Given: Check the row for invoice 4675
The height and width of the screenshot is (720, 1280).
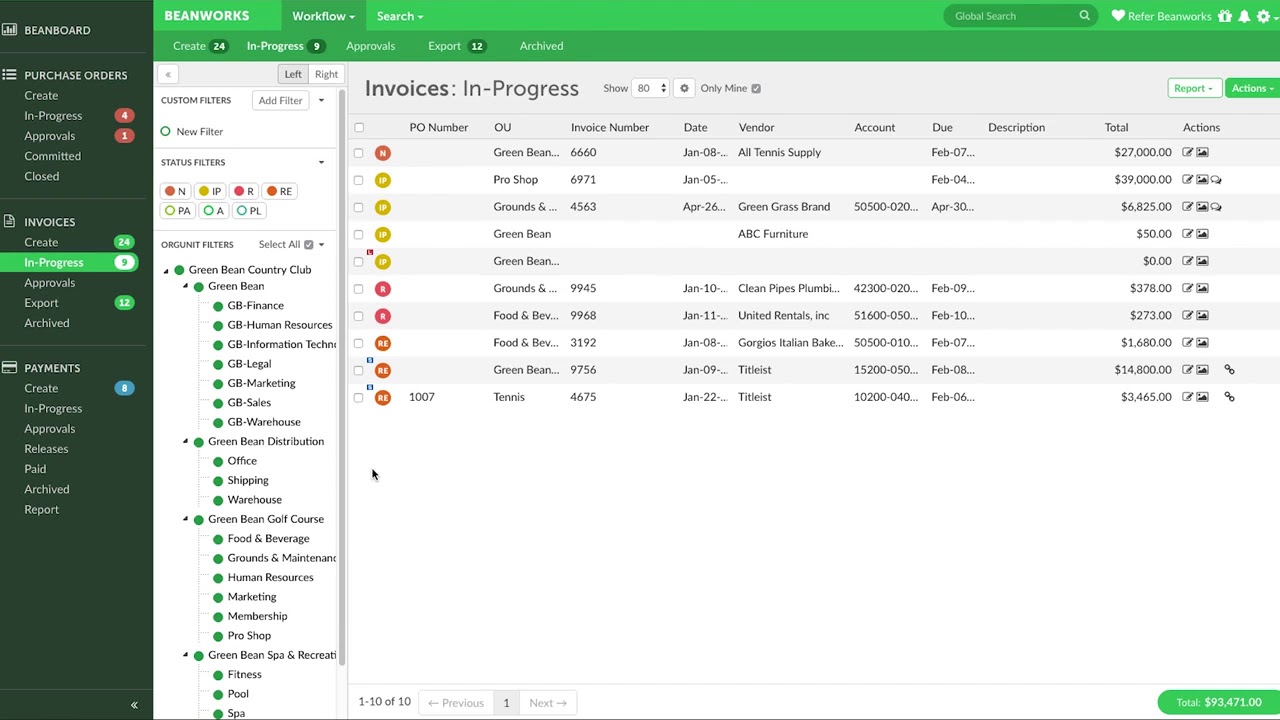Looking at the screenshot, I should (359, 397).
